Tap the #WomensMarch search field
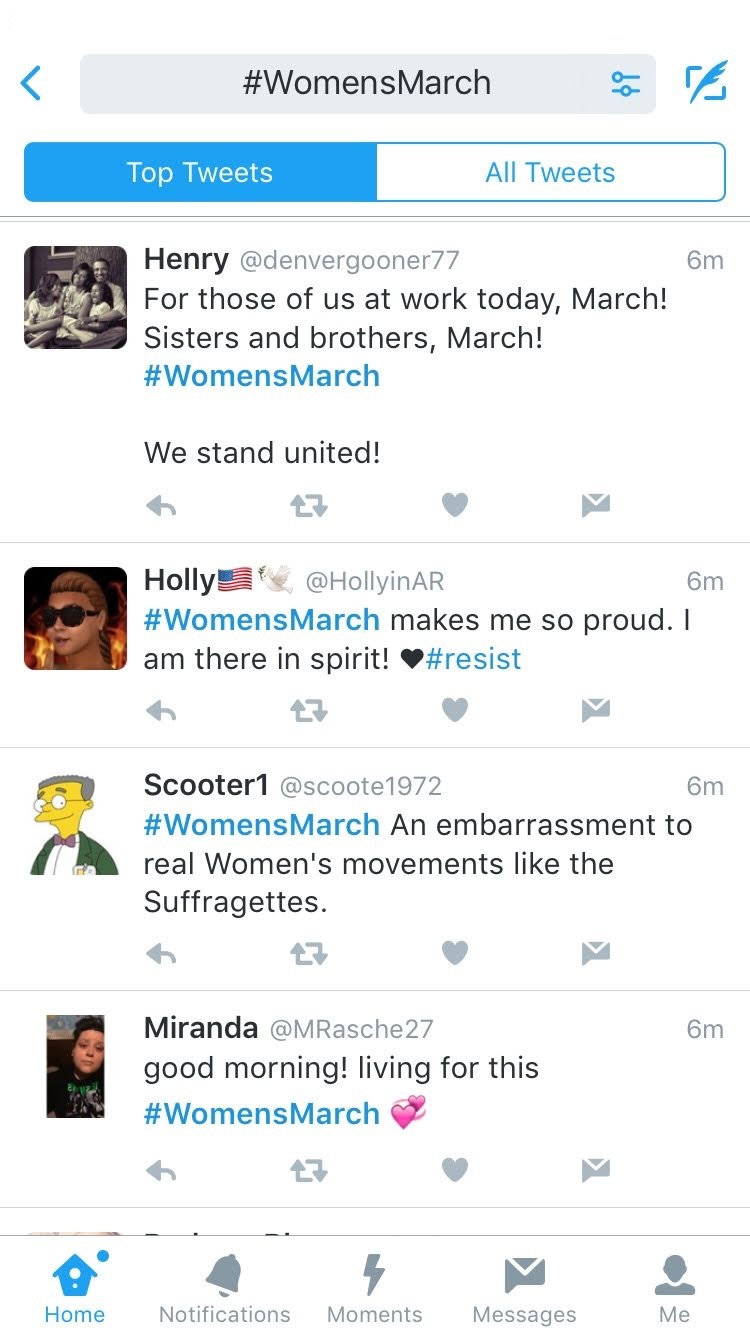 click(367, 83)
